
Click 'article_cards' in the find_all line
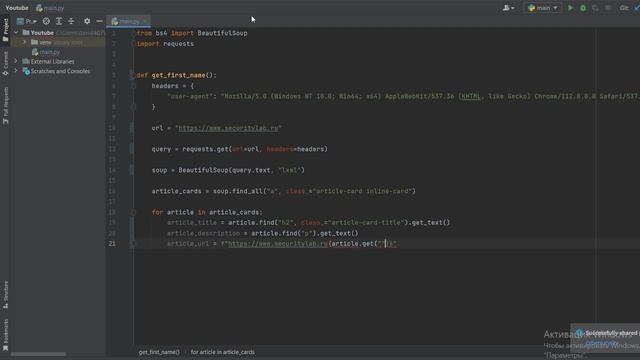(176, 191)
